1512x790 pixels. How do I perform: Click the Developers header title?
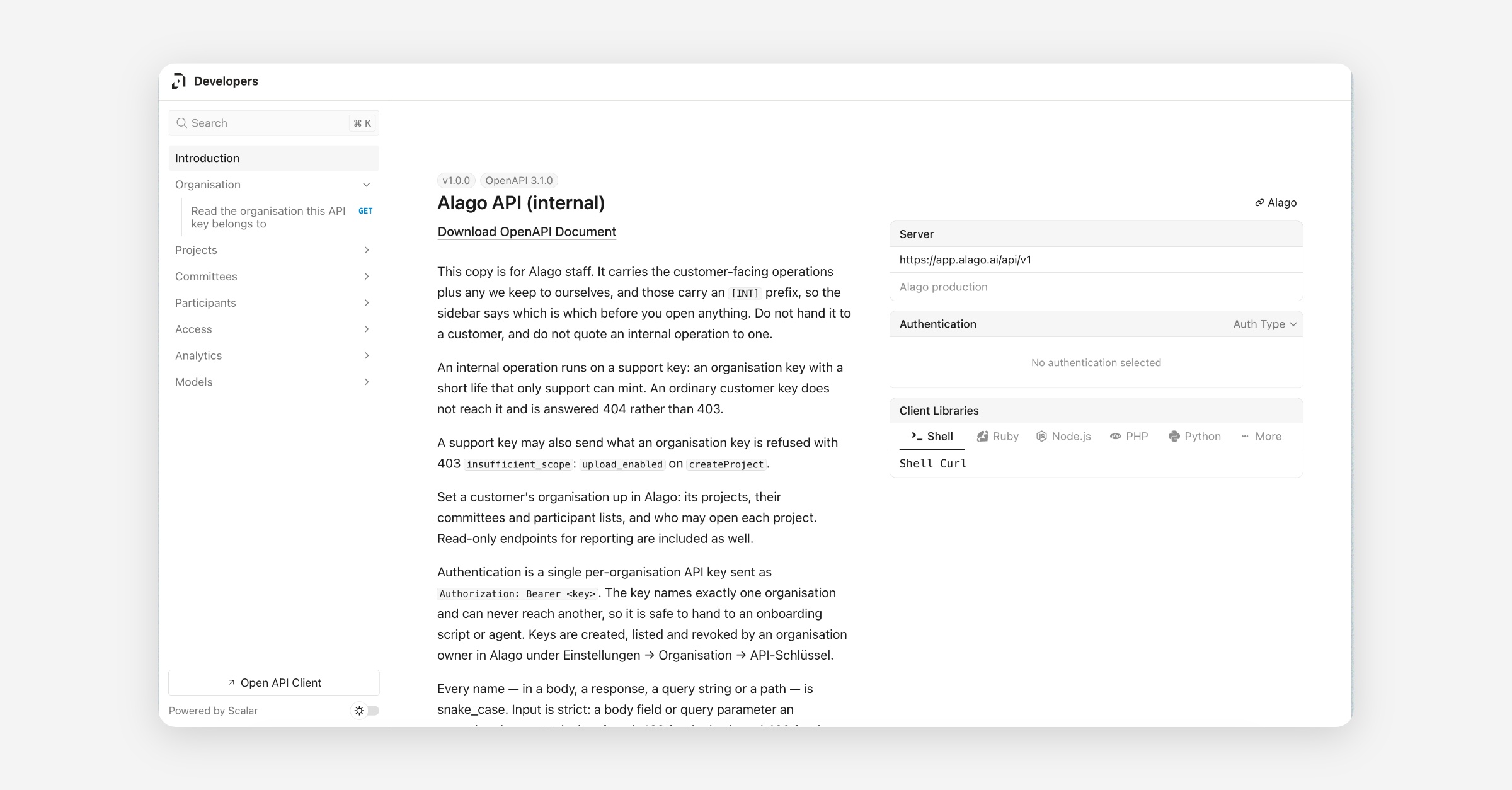[226, 81]
